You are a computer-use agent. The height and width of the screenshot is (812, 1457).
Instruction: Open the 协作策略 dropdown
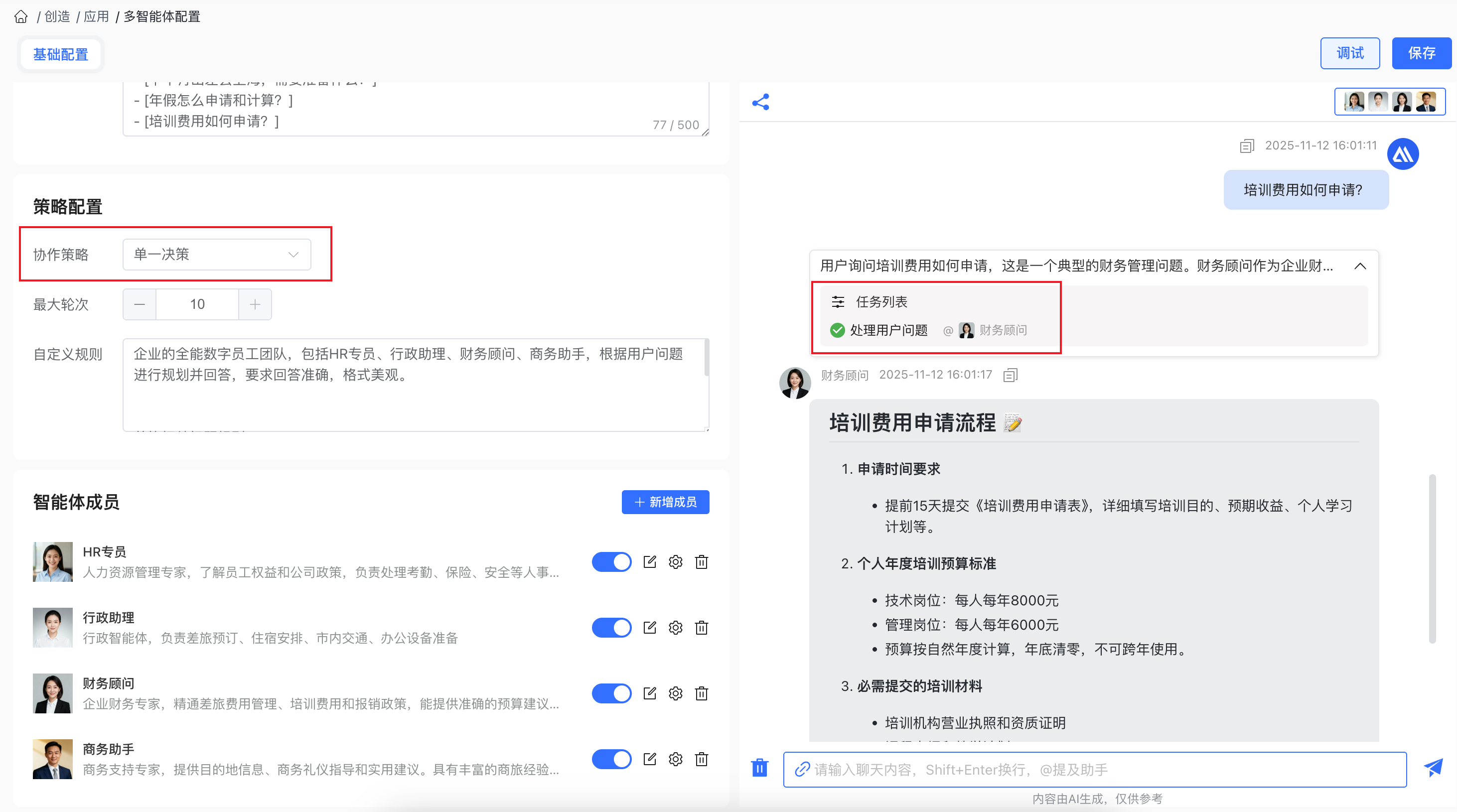pos(217,255)
